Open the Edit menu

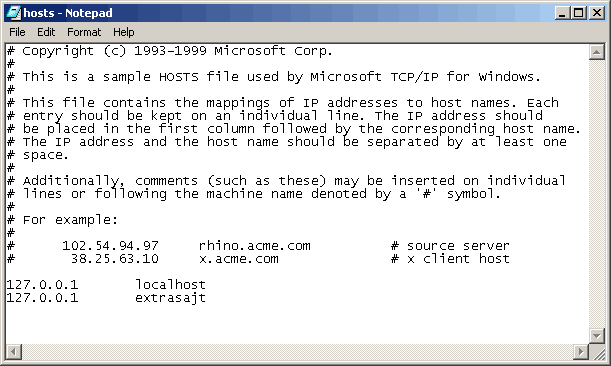pos(46,32)
